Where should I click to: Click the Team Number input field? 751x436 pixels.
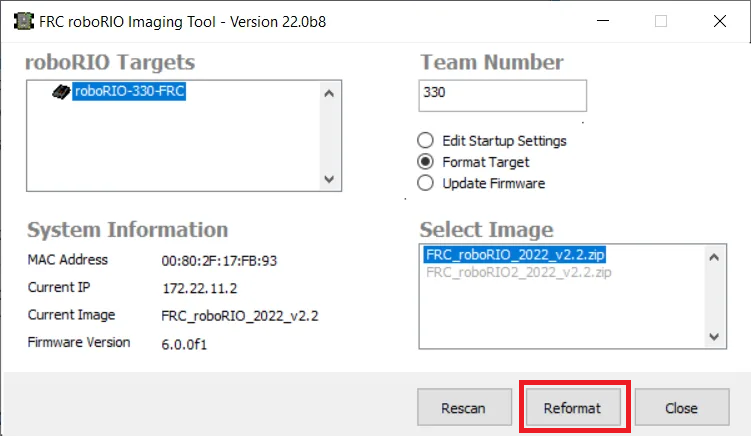click(502, 96)
